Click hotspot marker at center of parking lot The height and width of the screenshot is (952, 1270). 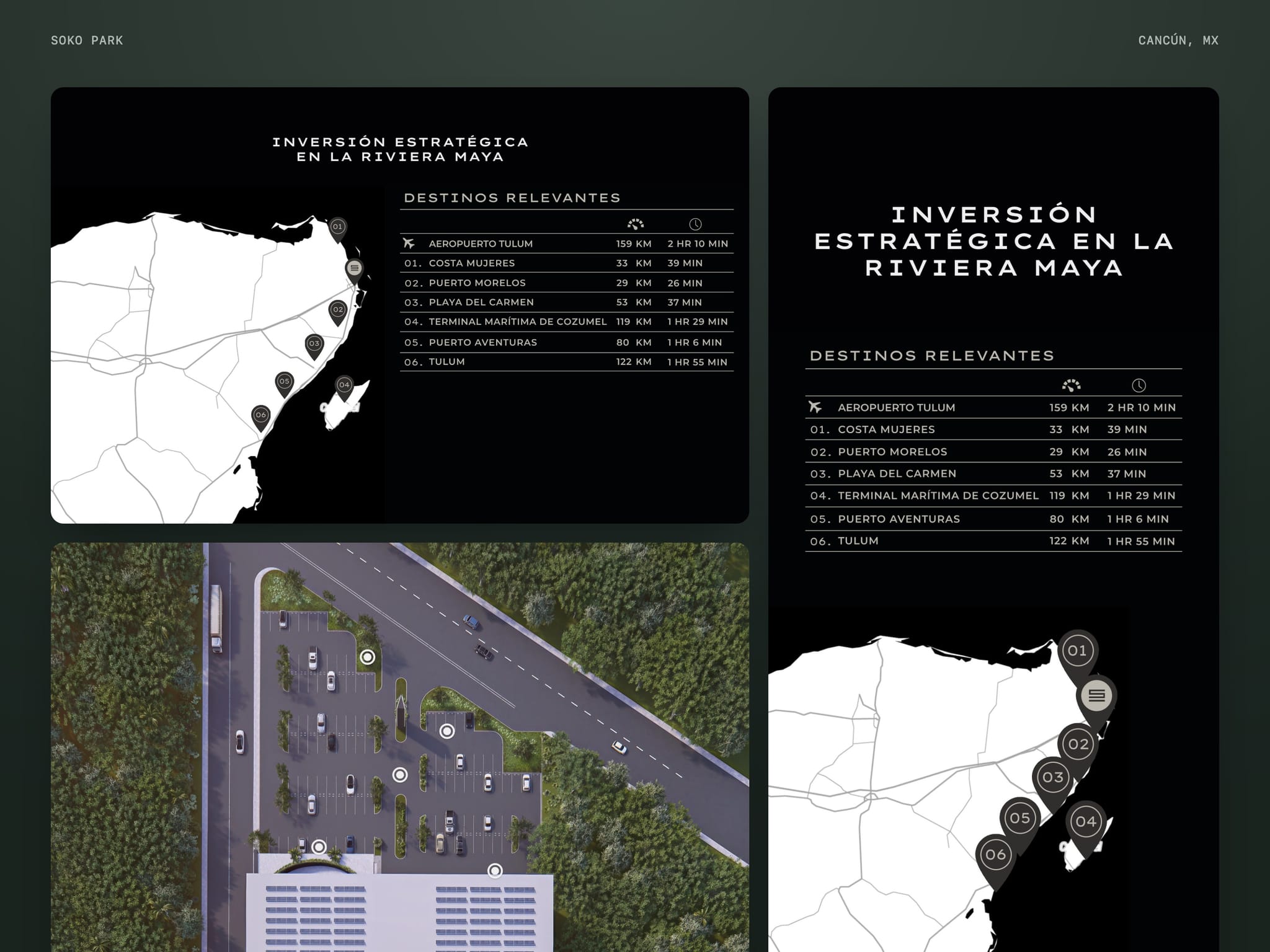click(401, 775)
